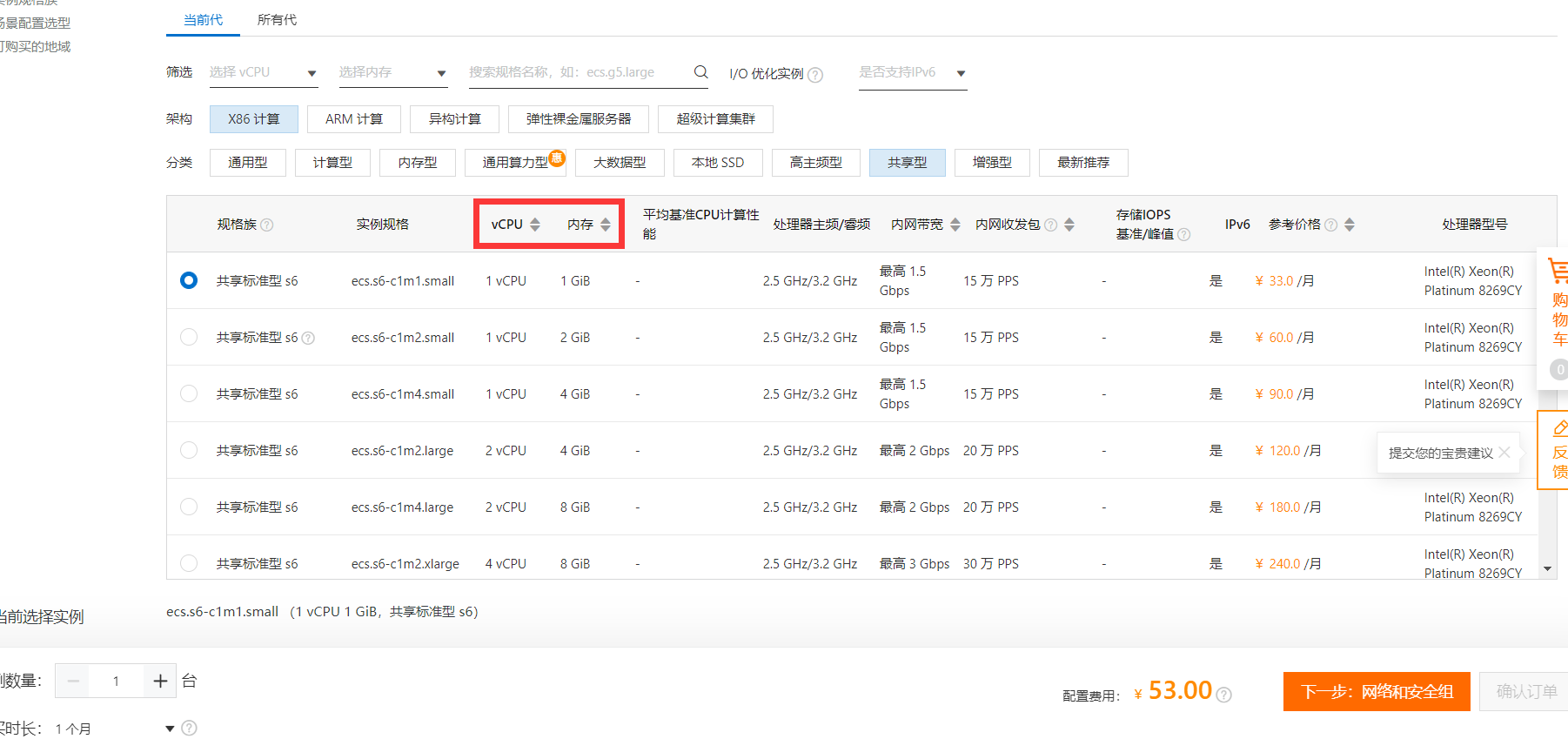1568x739 pixels.
Task: Filter by 大数据型 category
Action: (620, 163)
